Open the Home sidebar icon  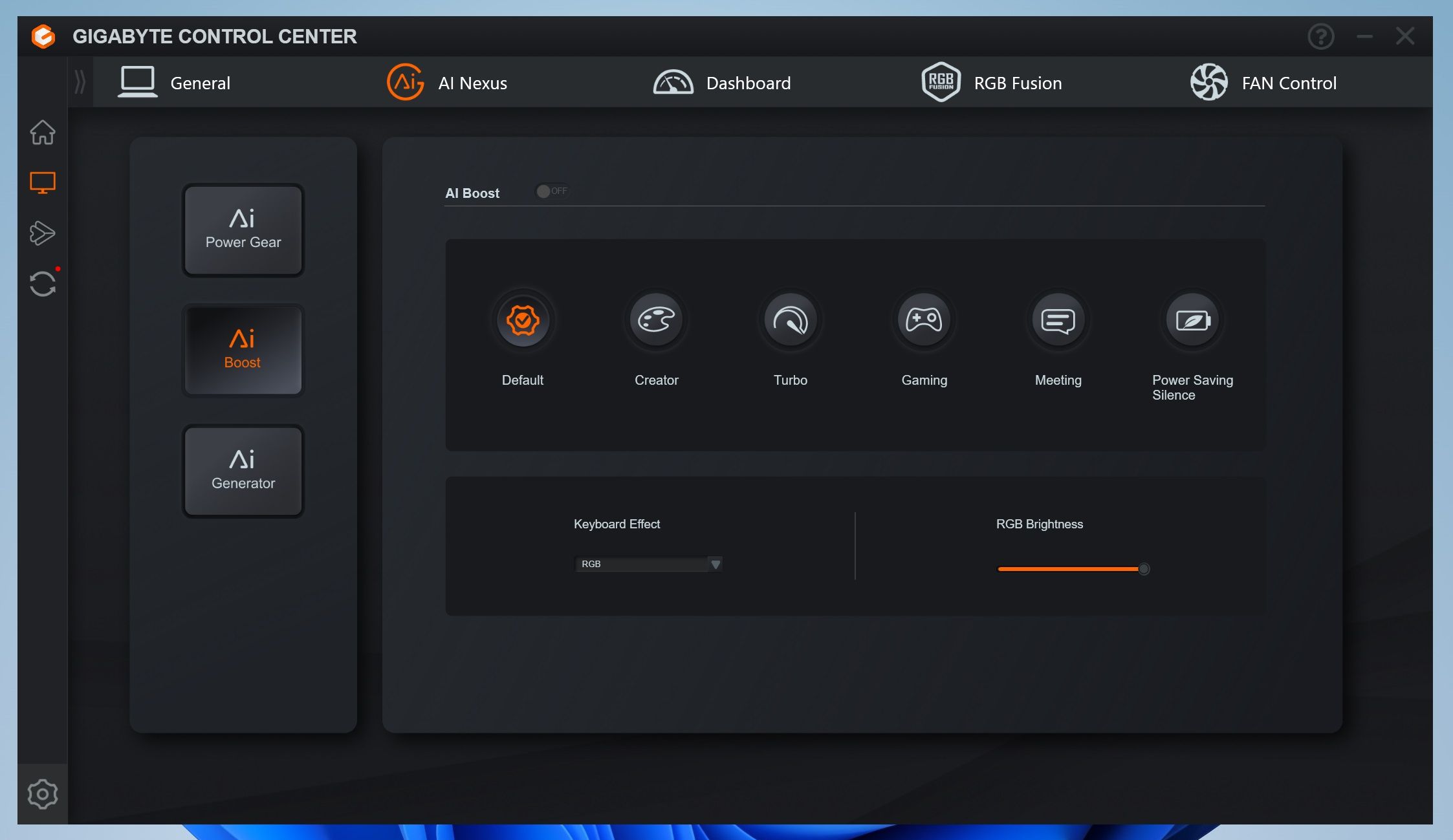[x=43, y=133]
